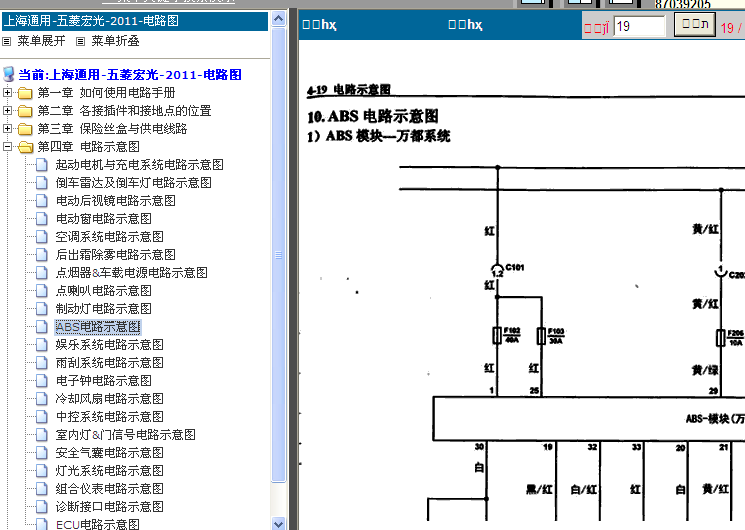Image resolution: width=745 pixels, height=530 pixels.
Task: Open 雨刮系统电路示意图 entry
Action: [x=109, y=363]
